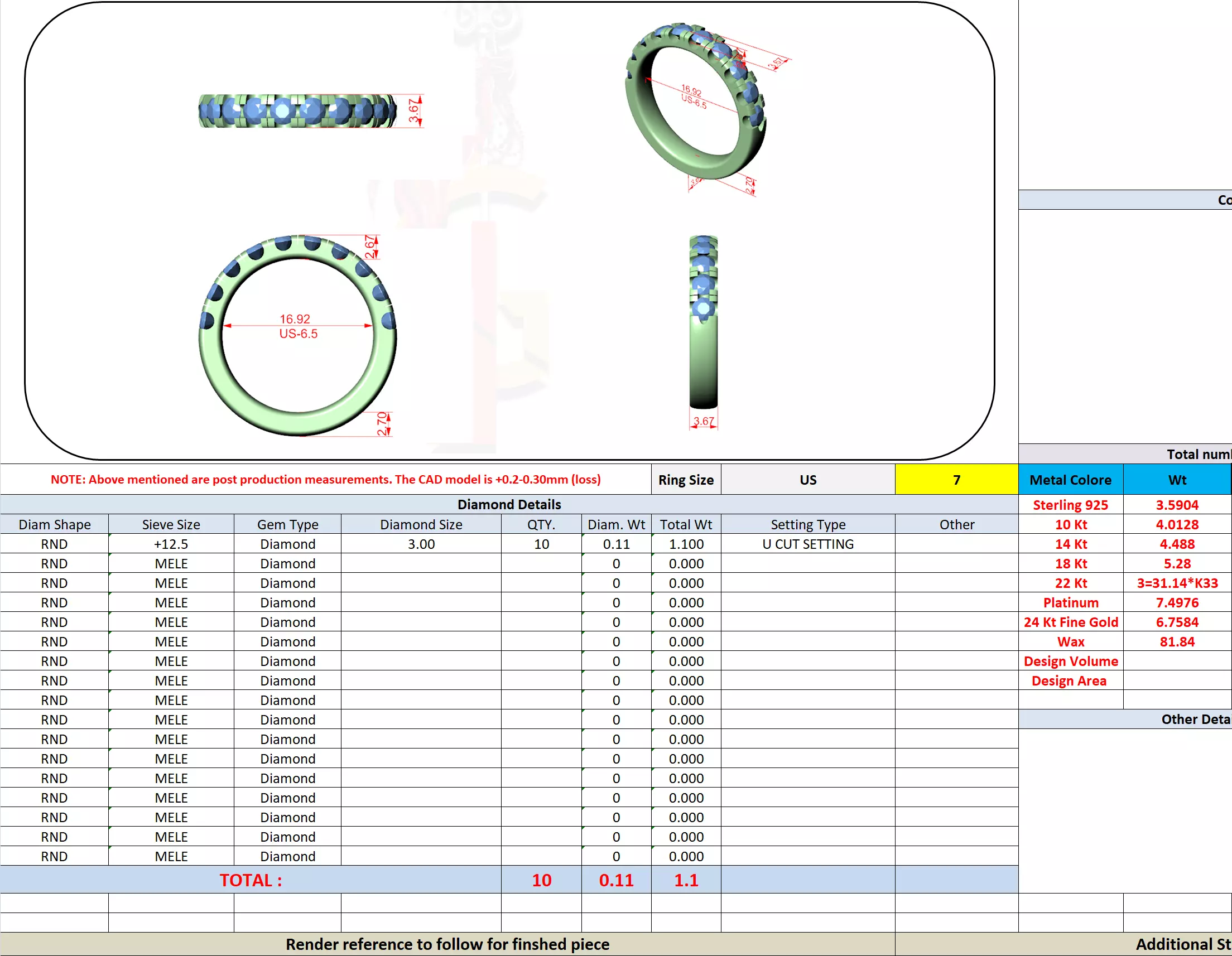Viewport: 1232px width, 956px height.
Task: Select the 24 Kt Fine Gold cell
Action: point(1071,622)
